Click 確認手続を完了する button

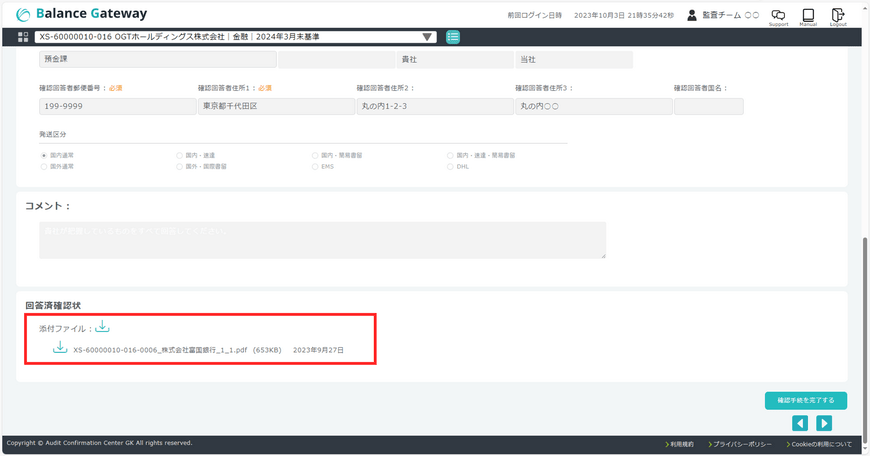806,400
